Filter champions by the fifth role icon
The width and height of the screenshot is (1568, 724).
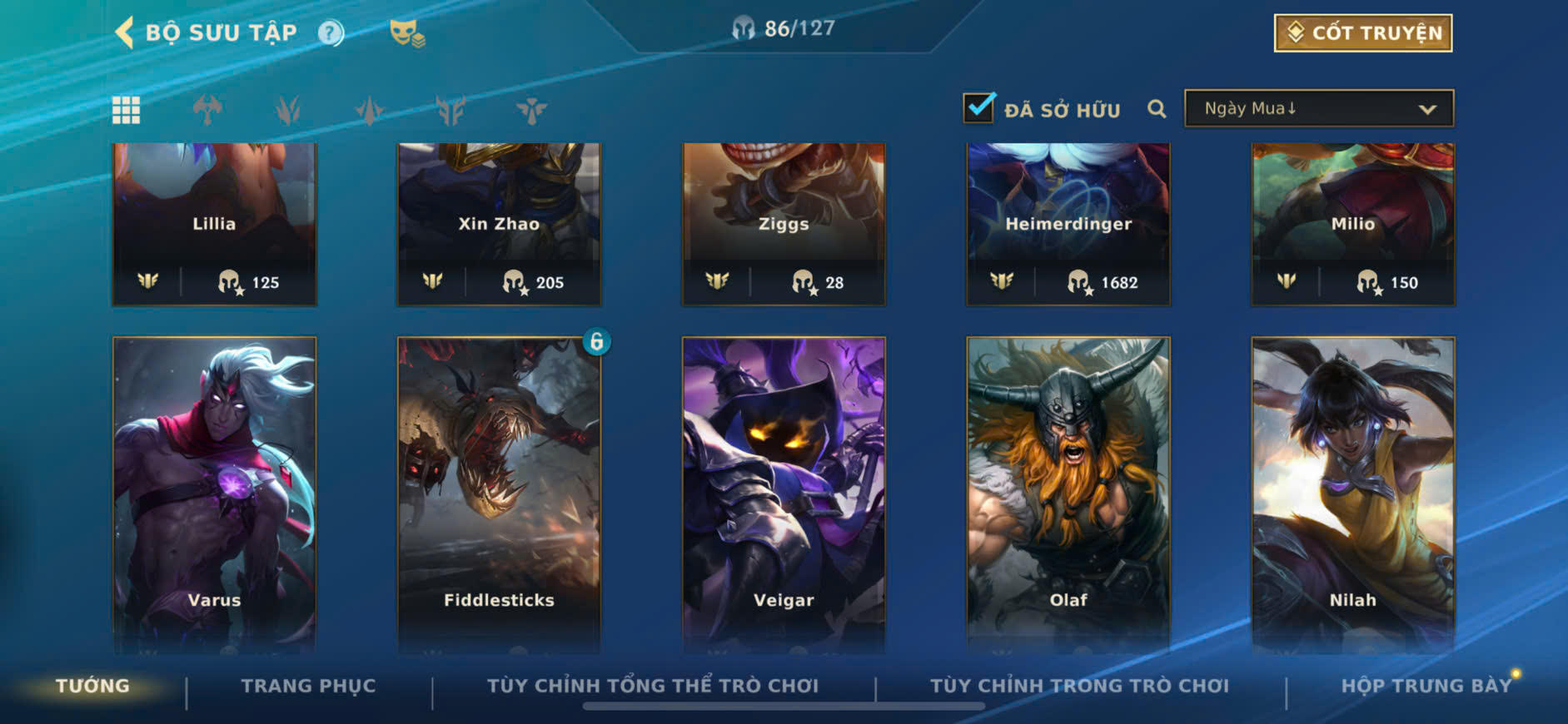click(x=531, y=110)
